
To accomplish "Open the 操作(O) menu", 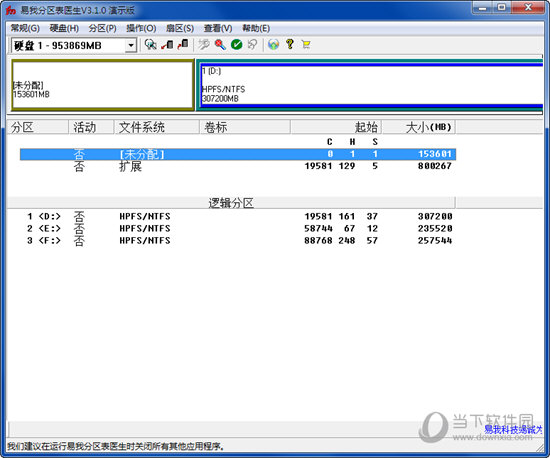I will point(141,28).
